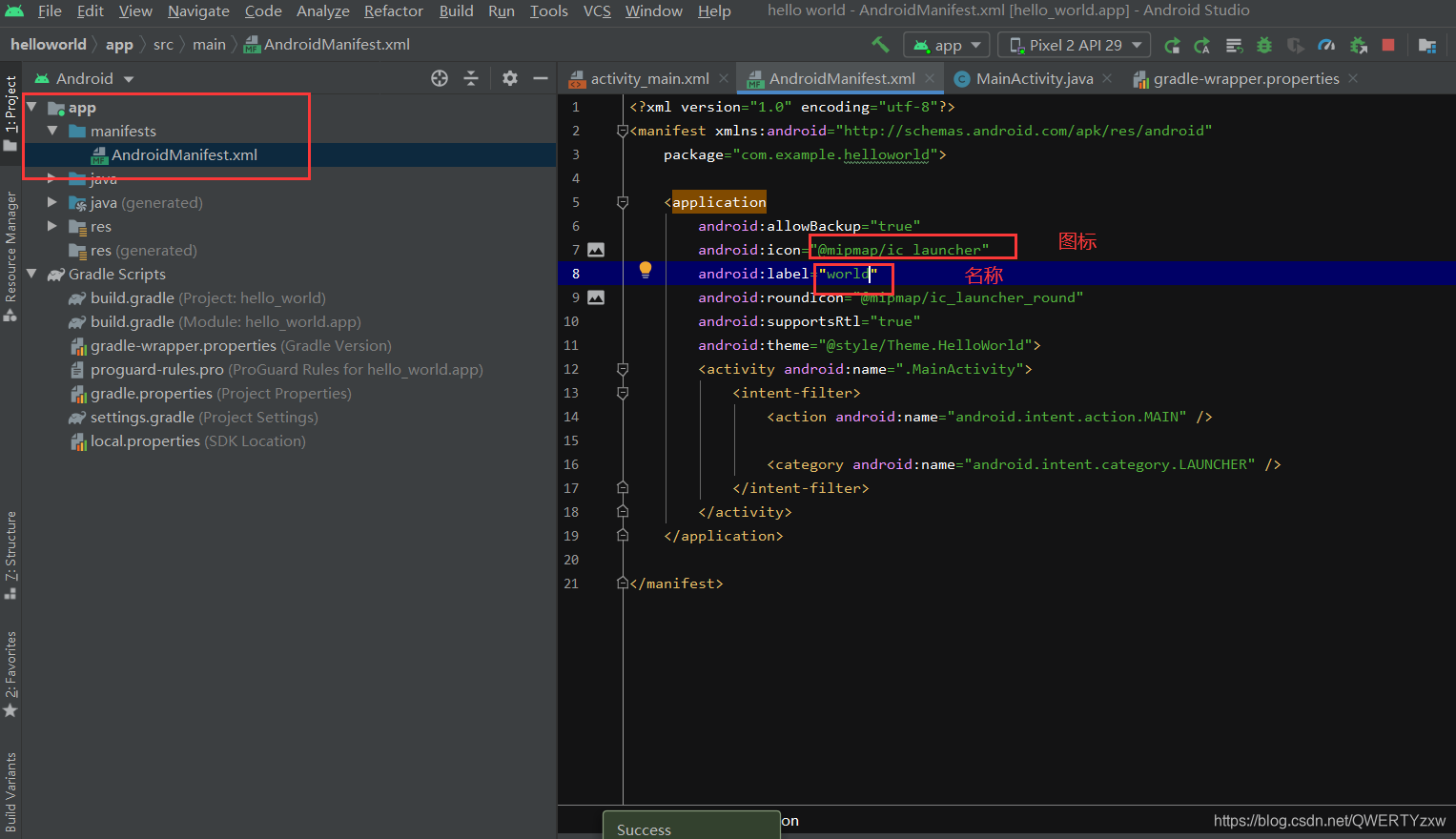The image size is (1456, 839).
Task: Click the Success notification popup
Action: coord(692,826)
